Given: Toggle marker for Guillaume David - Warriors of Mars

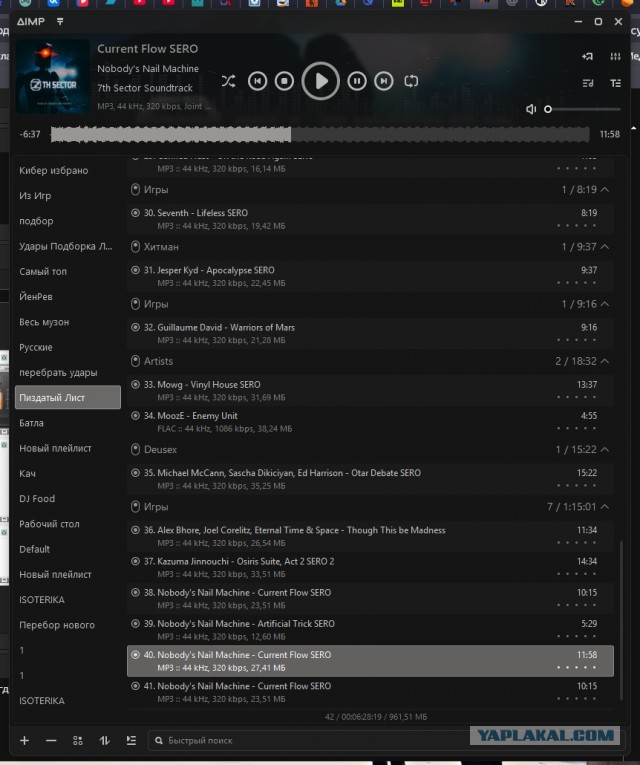Looking at the screenshot, I should click(x=136, y=327).
